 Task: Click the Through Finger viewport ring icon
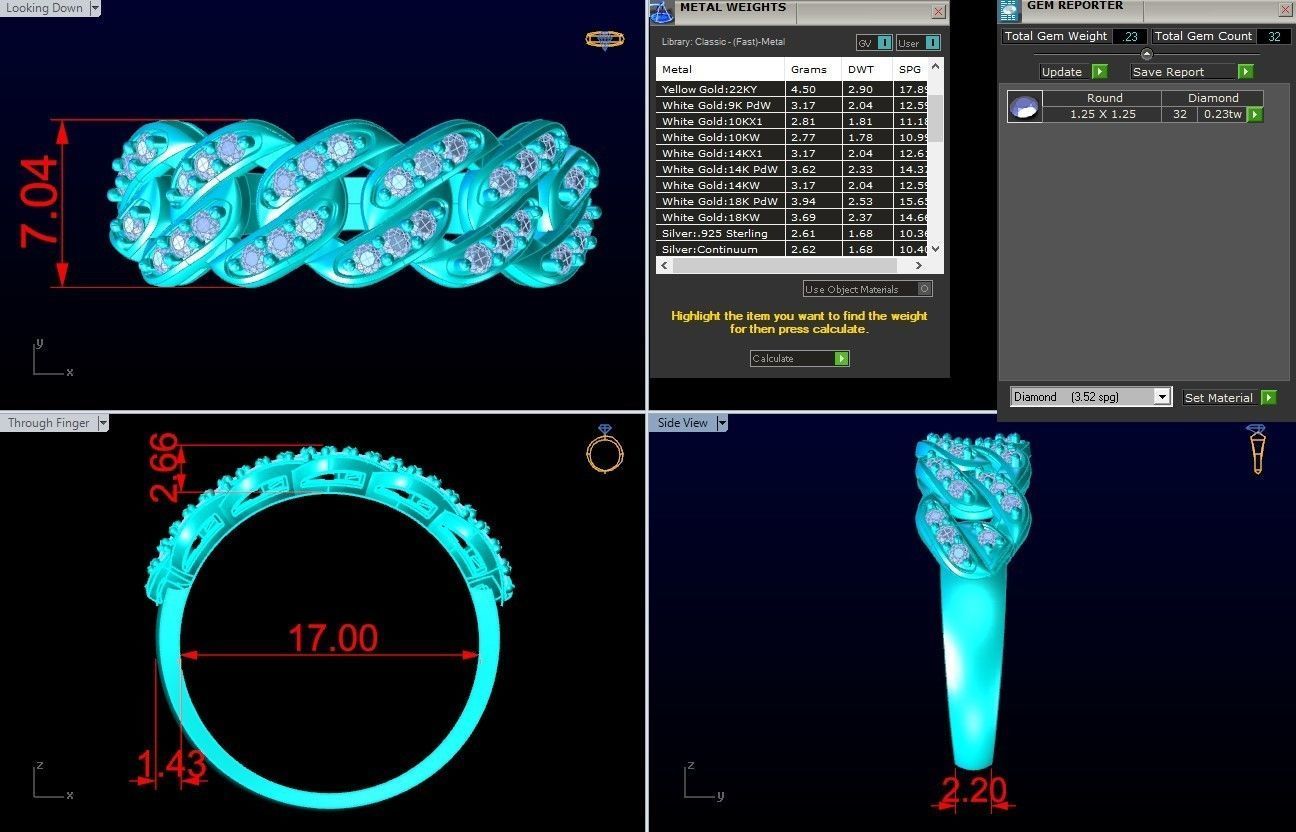click(605, 448)
